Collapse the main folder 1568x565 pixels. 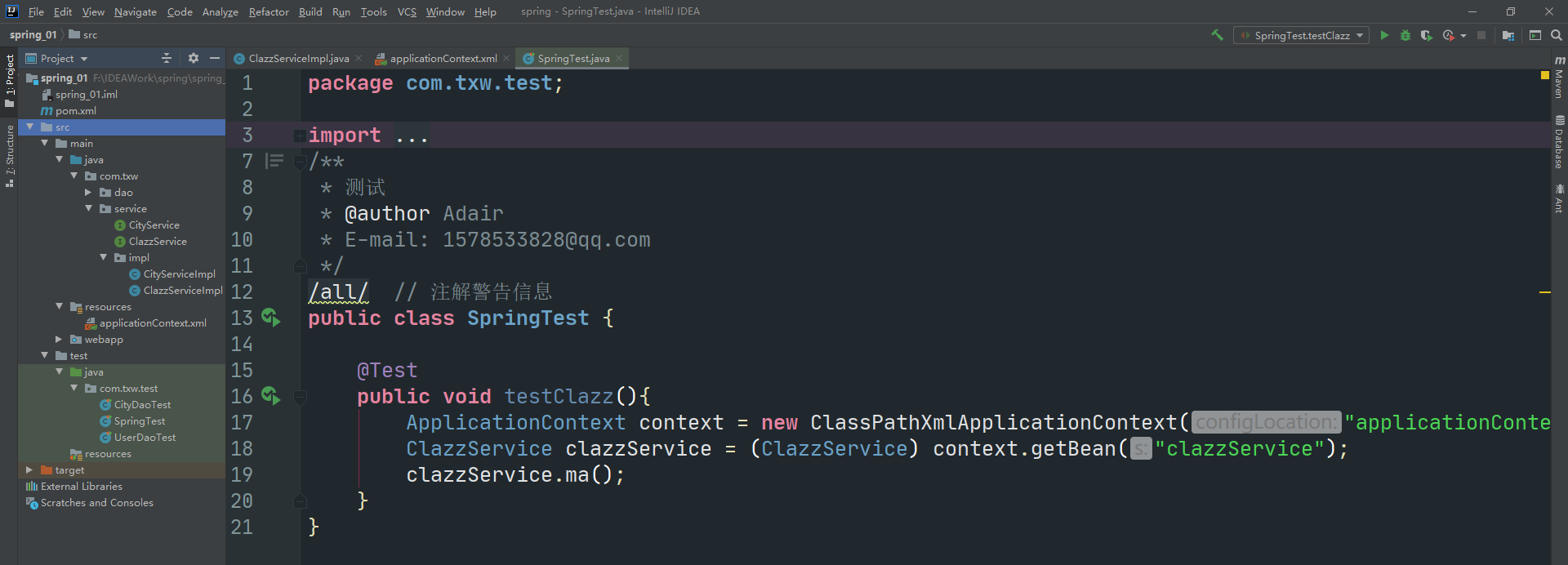45,143
